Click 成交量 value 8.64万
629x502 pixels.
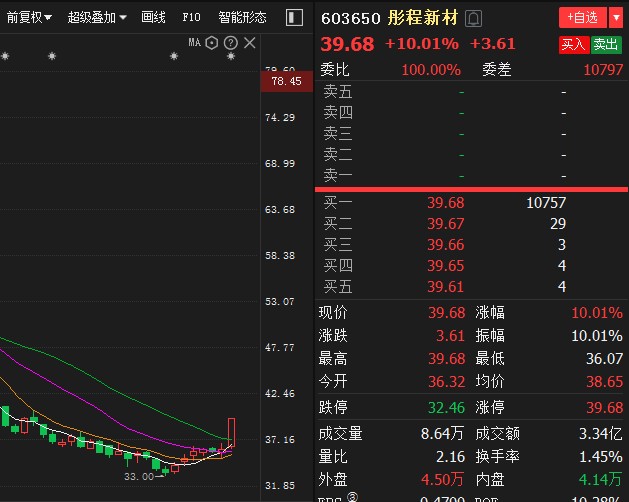pyautogui.click(x=442, y=433)
